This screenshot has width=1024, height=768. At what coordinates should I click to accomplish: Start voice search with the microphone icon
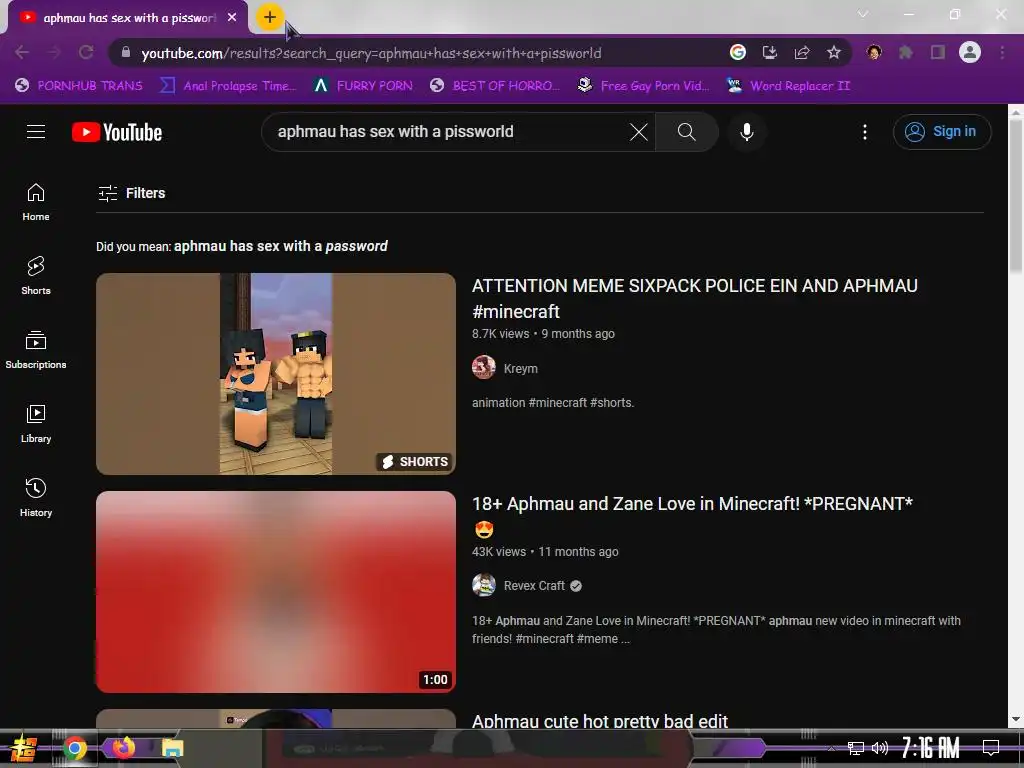click(746, 132)
